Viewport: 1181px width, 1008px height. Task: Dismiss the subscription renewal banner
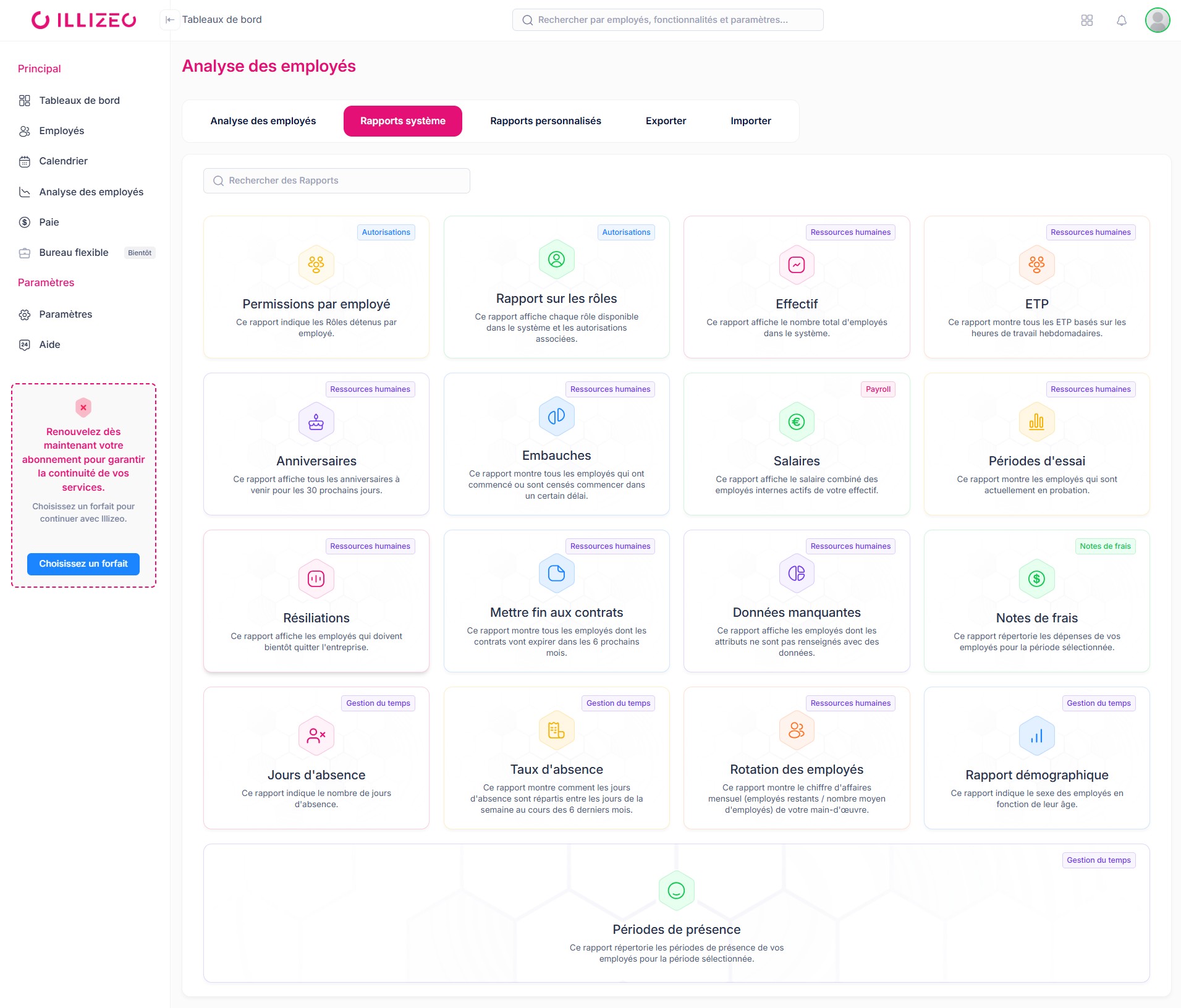click(x=83, y=407)
